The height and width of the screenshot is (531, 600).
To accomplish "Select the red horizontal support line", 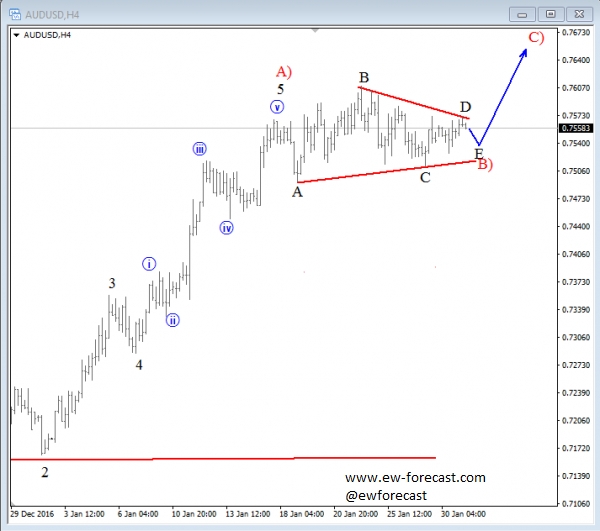I will click(x=223, y=458).
